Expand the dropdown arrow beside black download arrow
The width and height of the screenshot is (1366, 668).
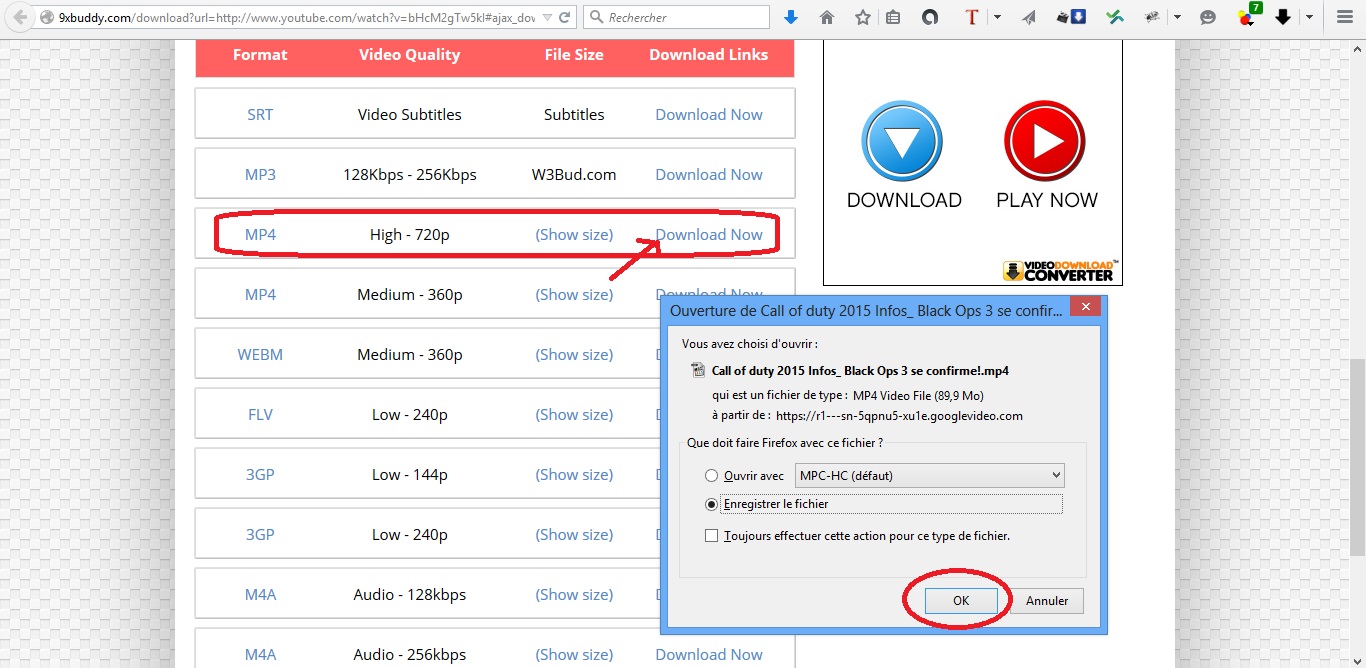[x=1308, y=17]
